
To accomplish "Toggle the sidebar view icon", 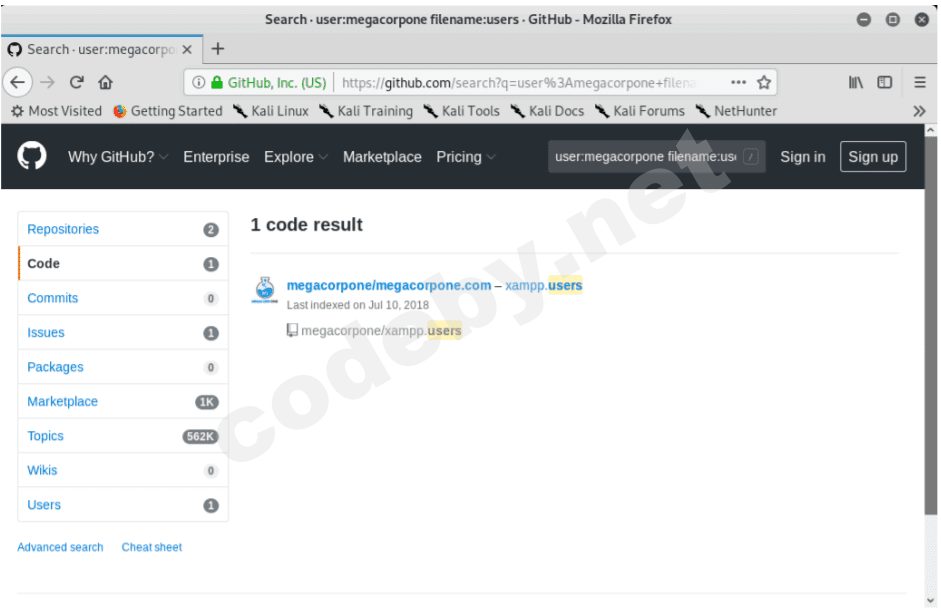I will (x=885, y=82).
